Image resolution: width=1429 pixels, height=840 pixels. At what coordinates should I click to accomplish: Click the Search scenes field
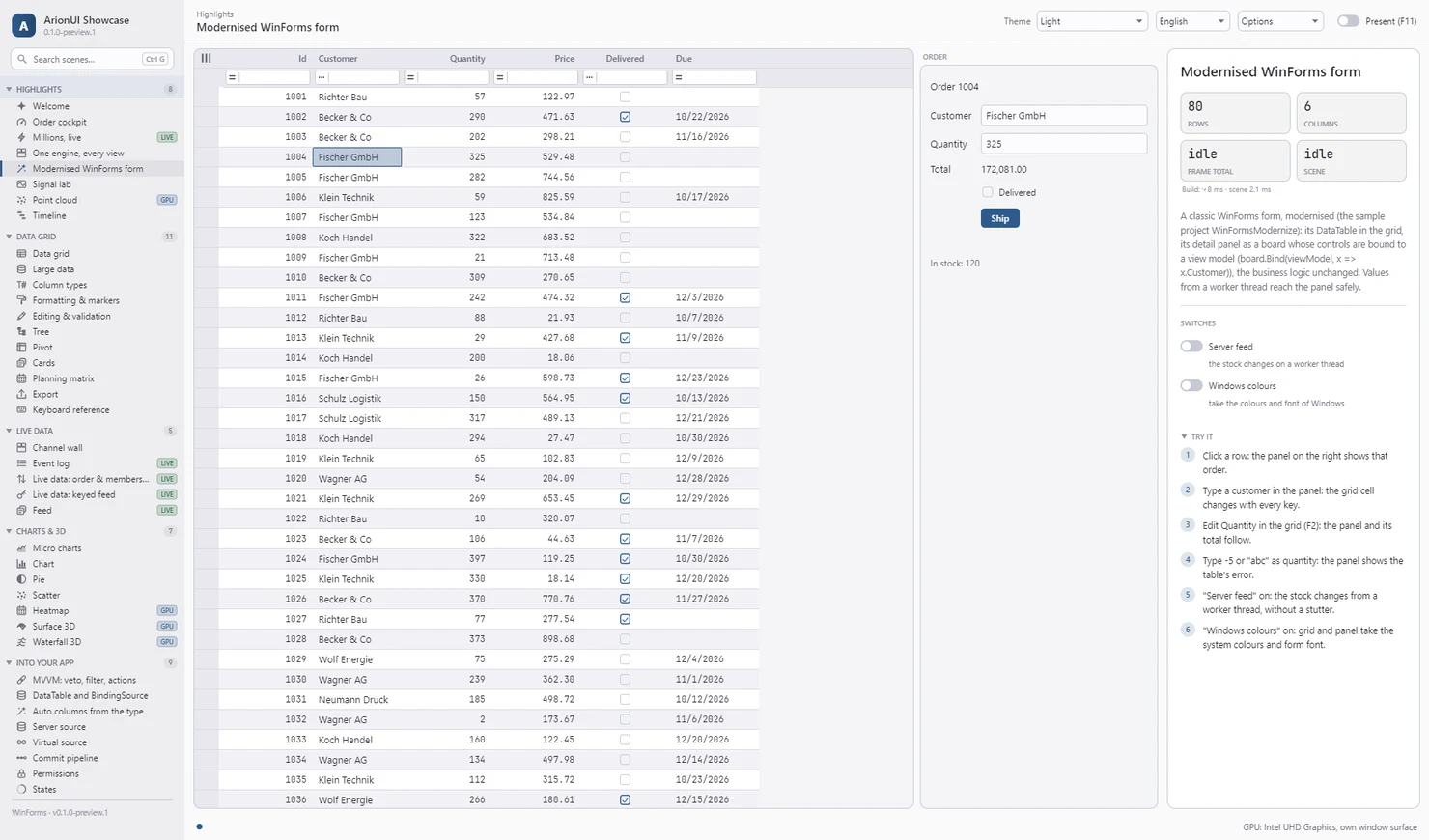click(x=92, y=59)
